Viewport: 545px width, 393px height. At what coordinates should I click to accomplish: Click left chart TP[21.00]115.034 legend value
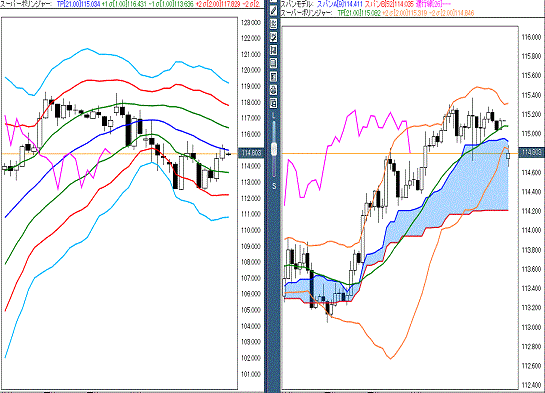pyautogui.click(x=79, y=5)
